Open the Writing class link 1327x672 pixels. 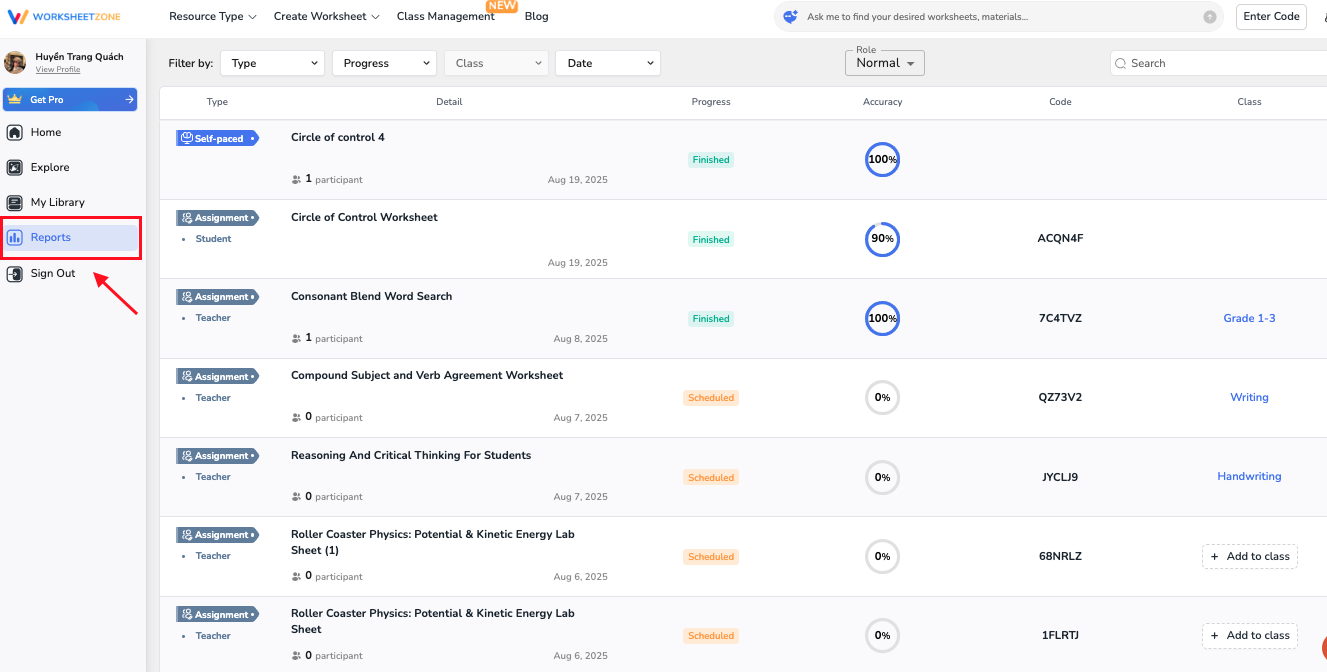(x=1249, y=397)
